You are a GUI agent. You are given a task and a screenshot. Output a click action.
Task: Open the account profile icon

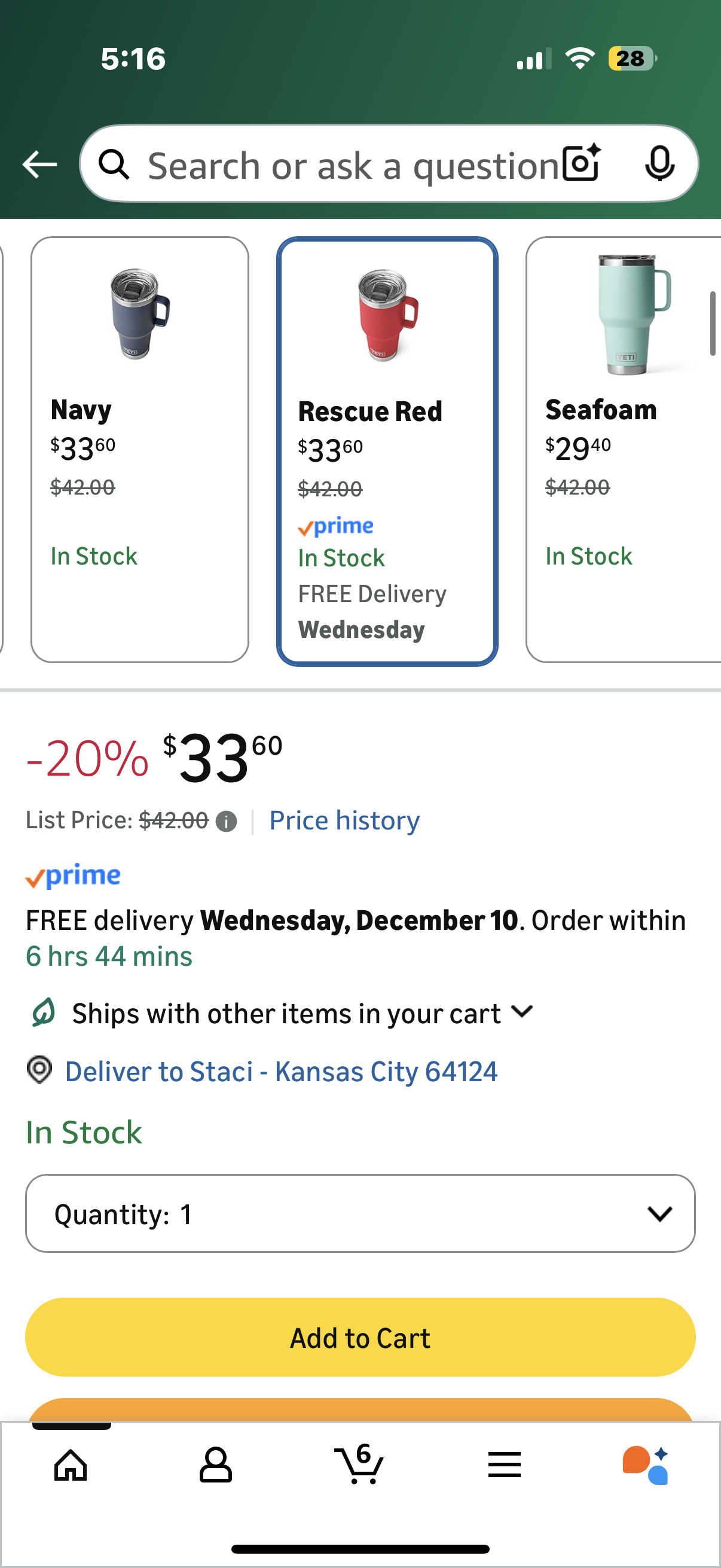point(215,1465)
